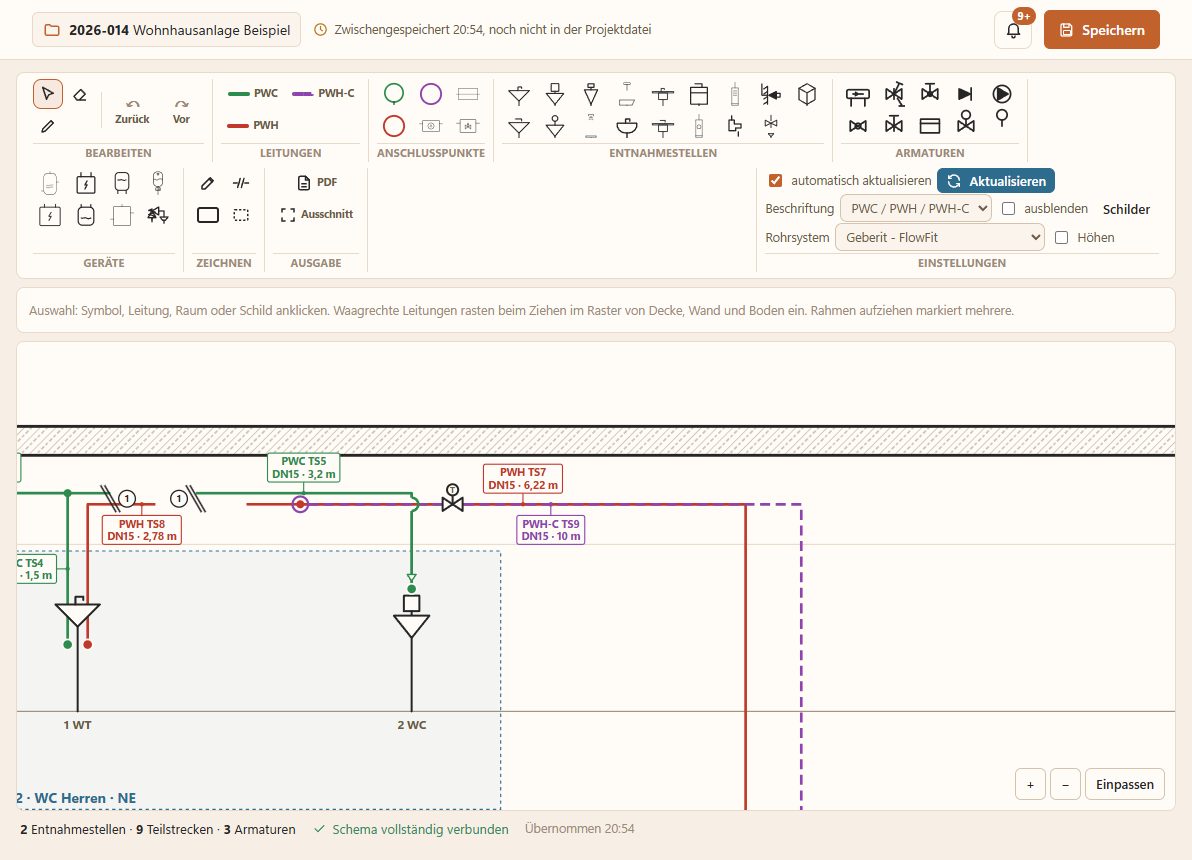Insert the bathtub fixture symbol
This screenshot has height=860, width=1192.
click(x=626, y=94)
